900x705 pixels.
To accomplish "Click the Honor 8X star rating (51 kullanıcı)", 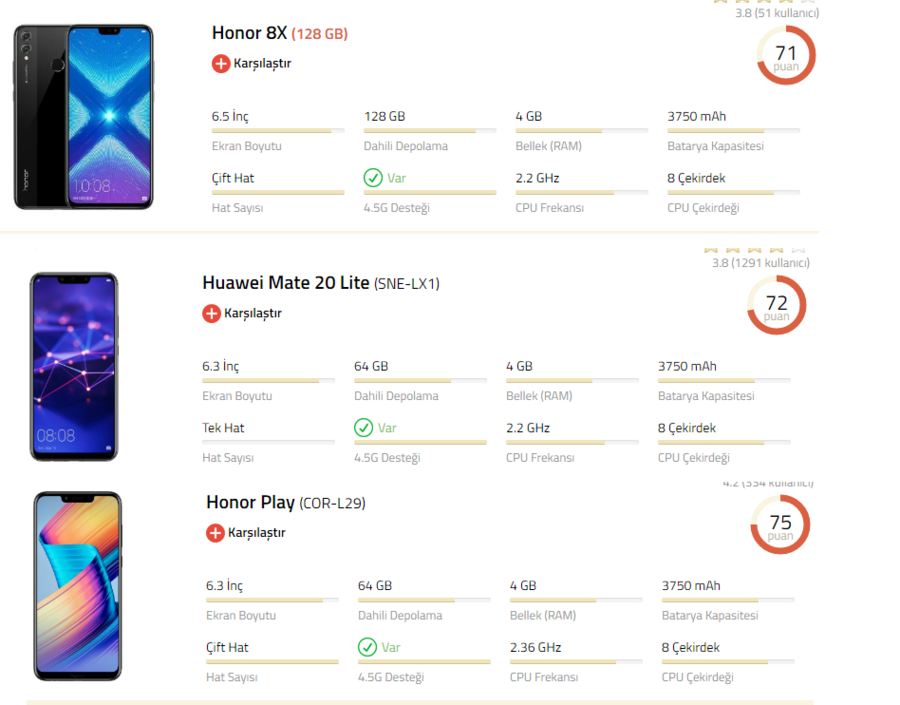I will pos(776,12).
